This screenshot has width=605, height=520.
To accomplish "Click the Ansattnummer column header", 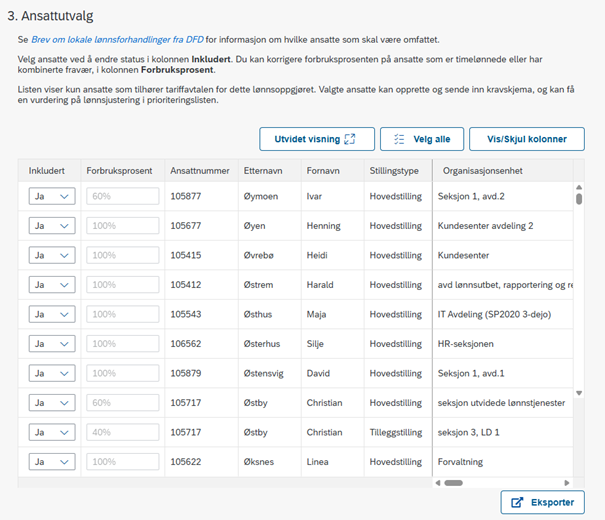I will [200, 171].
